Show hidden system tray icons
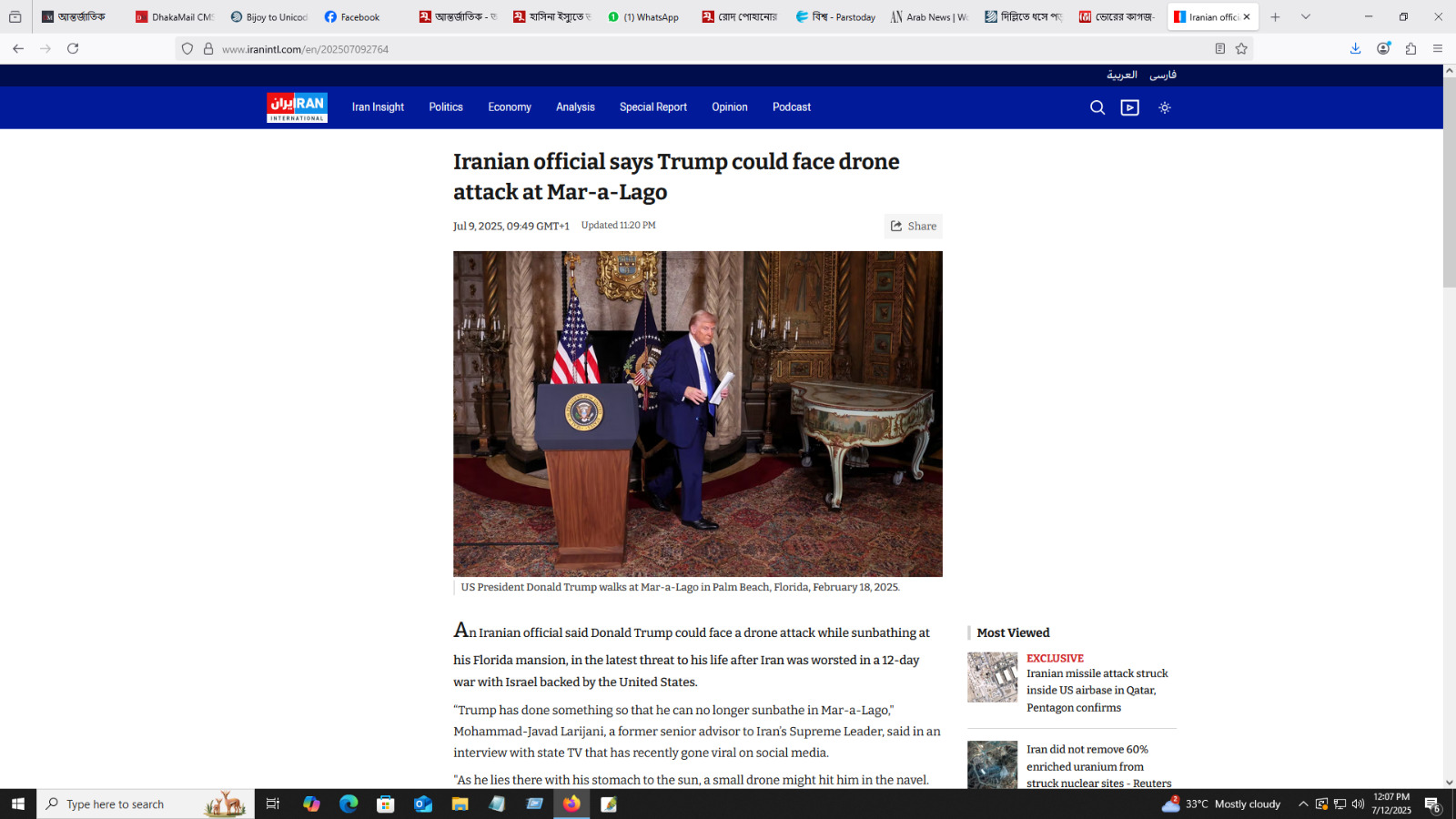Image resolution: width=1456 pixels, height=819 pixels. point(1303,804)
